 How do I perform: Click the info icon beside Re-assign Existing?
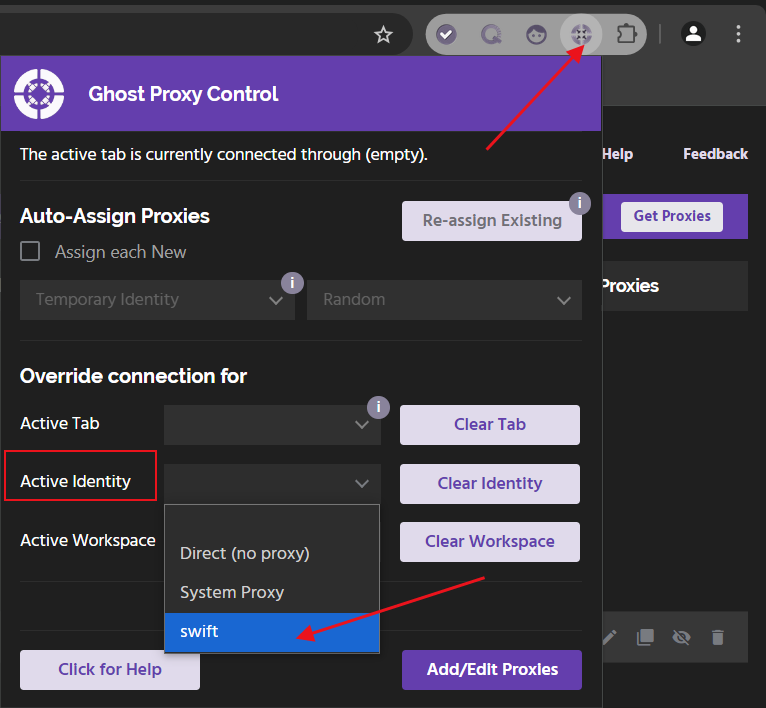tap(579, 203)
